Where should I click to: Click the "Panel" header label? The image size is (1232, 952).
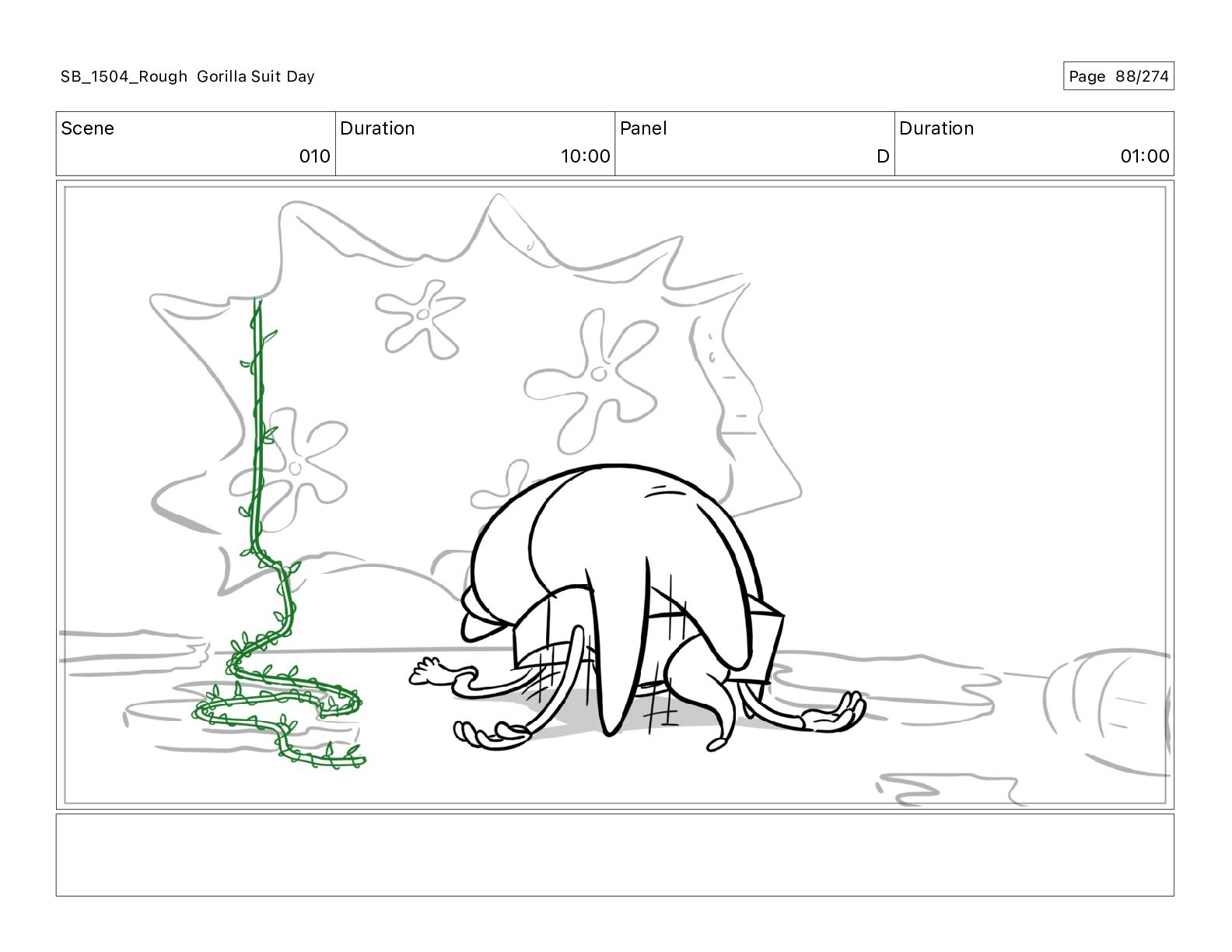point(643,128)
